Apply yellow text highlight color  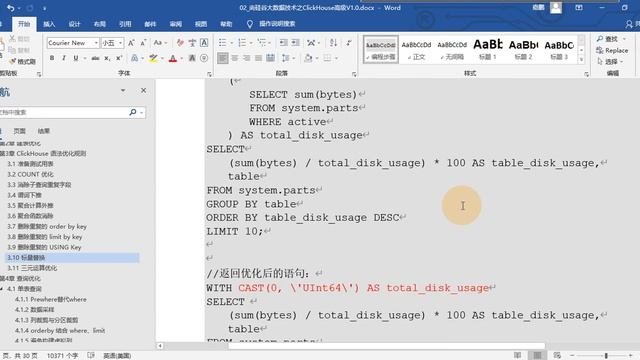click(x=153, y=58)
